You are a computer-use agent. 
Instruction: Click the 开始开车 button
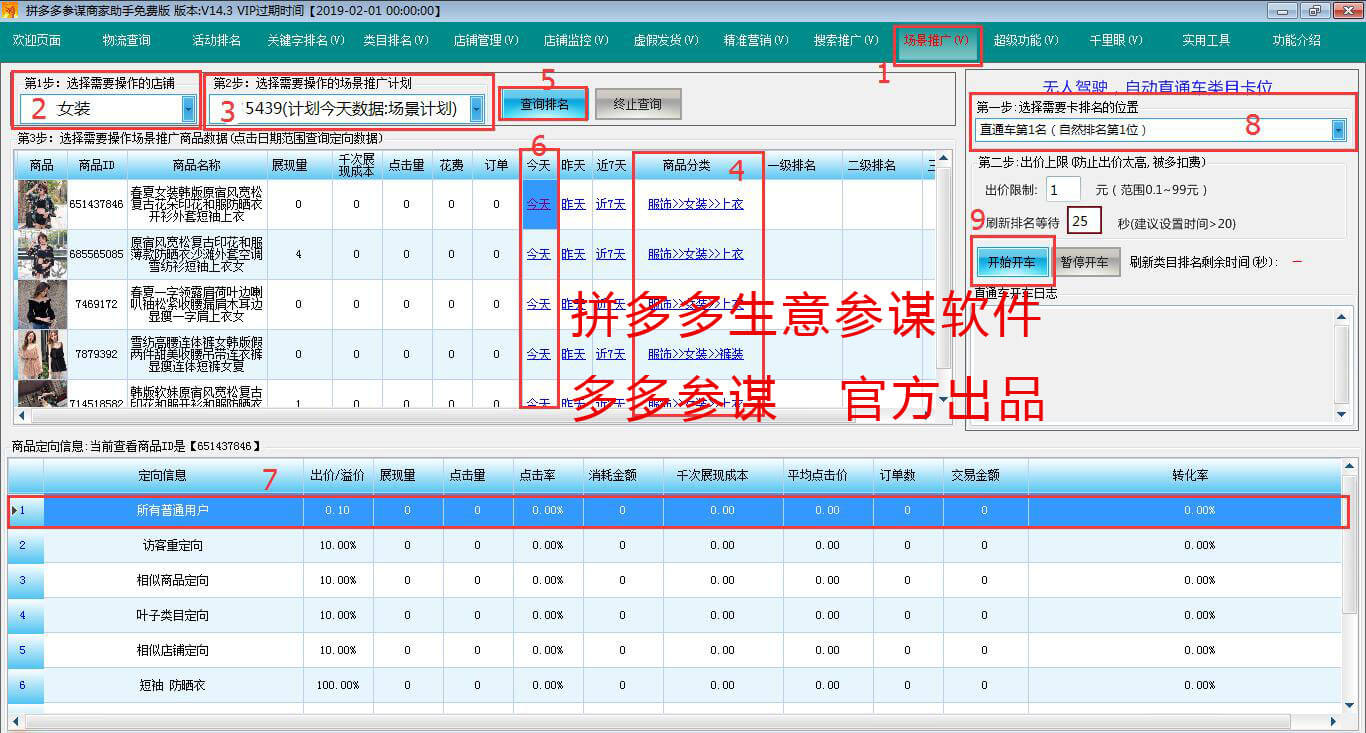point(1012,262)
